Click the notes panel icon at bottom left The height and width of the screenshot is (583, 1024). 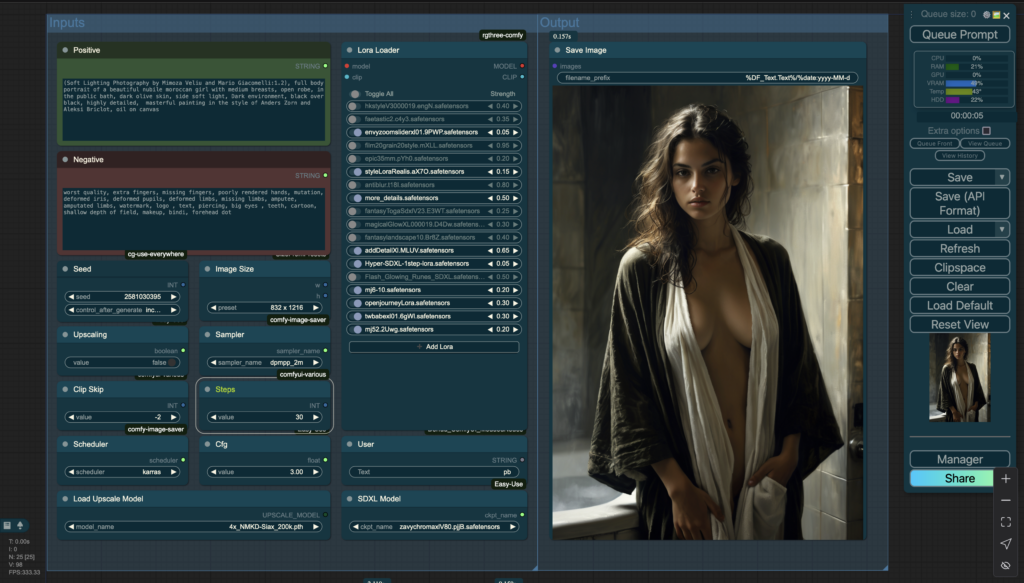[7, 525]
